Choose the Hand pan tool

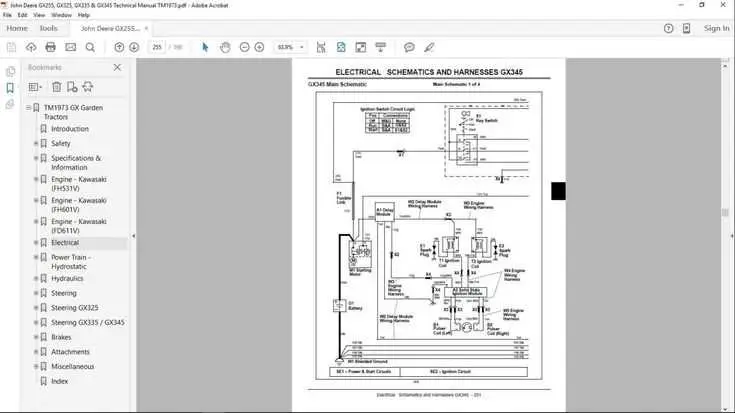pos(225,47)
